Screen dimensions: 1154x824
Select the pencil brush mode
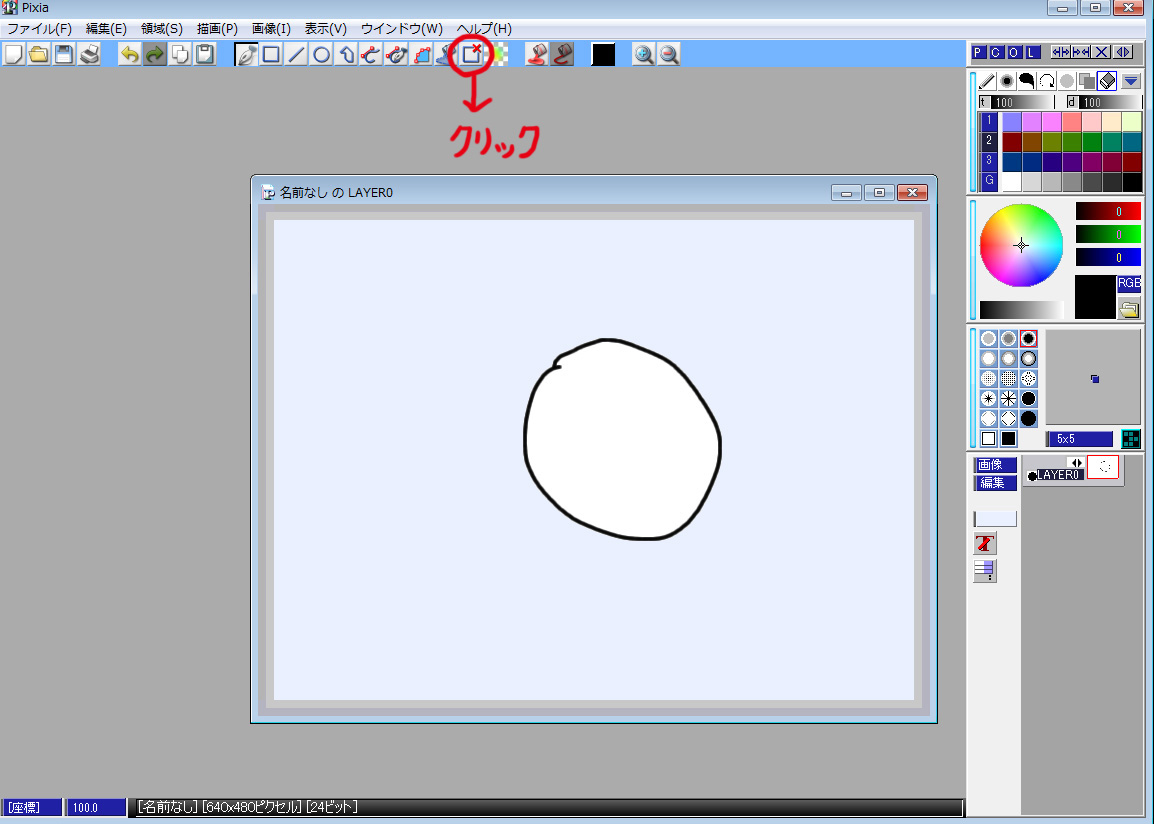[x=988, y=81]
